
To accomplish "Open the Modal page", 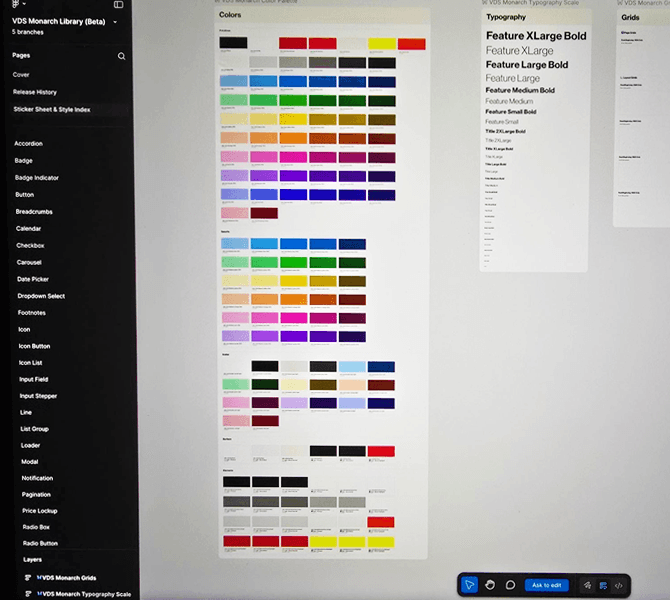I will point(29,462).
